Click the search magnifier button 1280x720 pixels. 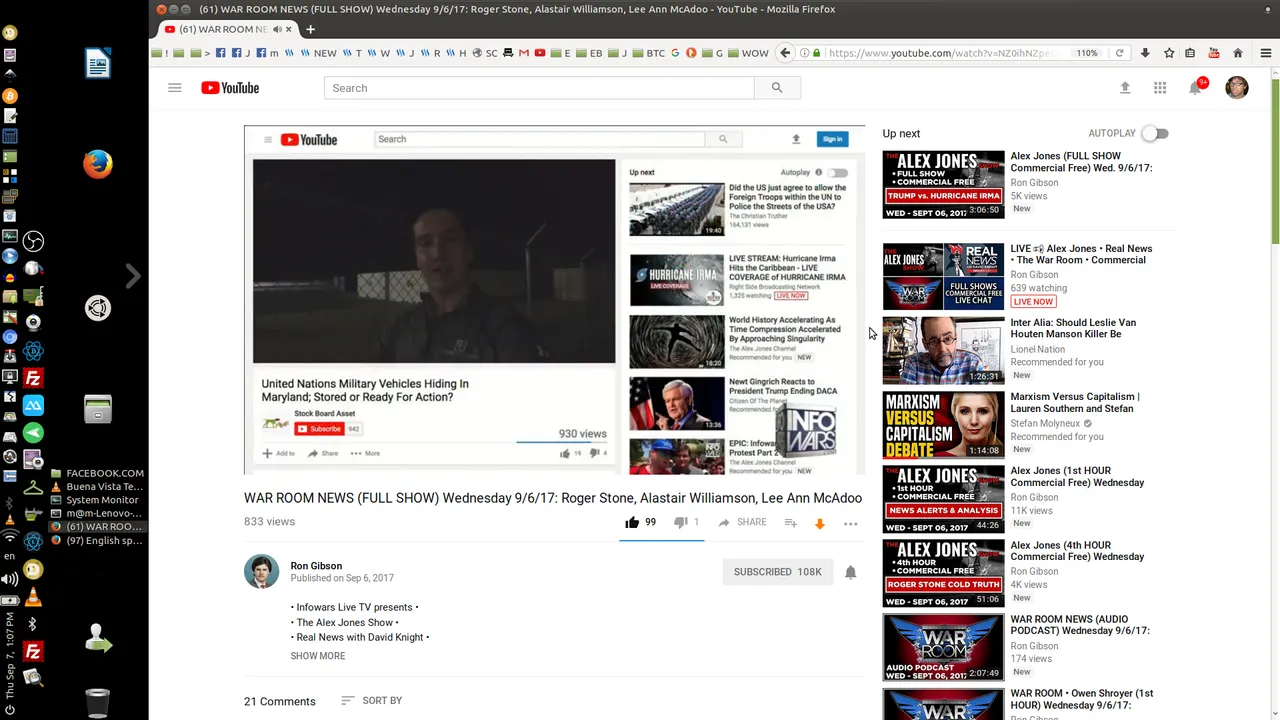click(x=777, y=88)
